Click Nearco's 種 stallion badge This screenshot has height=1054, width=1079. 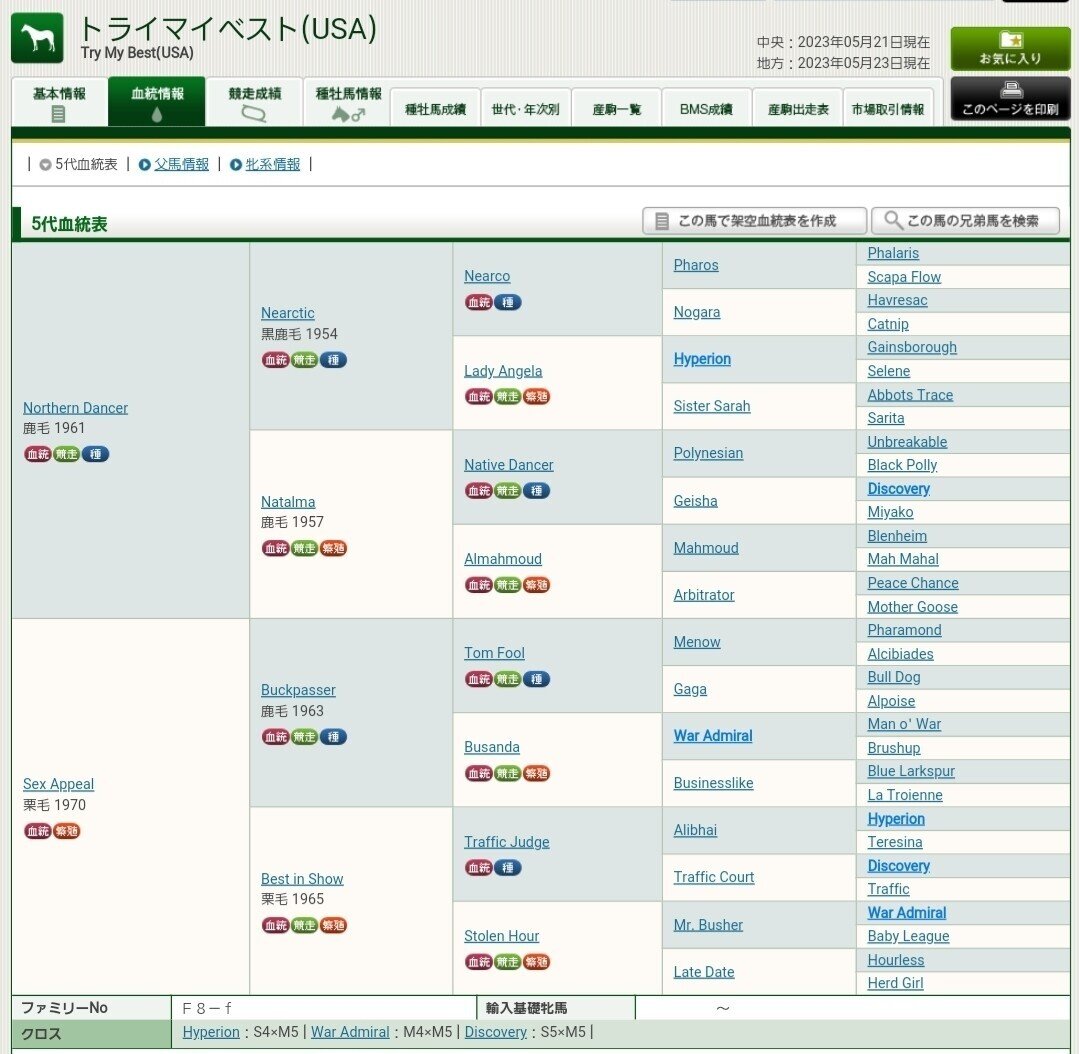click(x=507, y=302)
